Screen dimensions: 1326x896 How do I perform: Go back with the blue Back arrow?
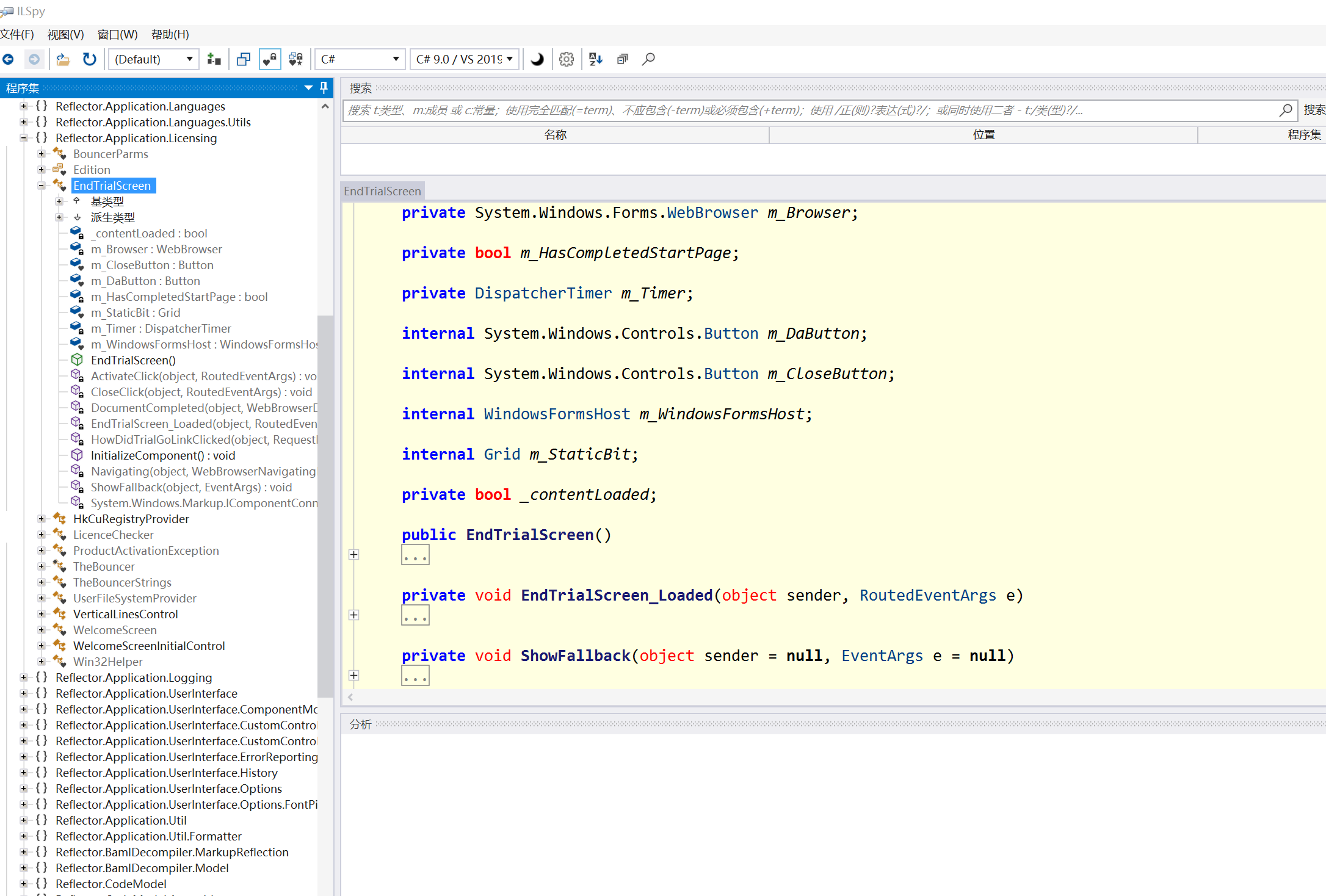(9, 59)
